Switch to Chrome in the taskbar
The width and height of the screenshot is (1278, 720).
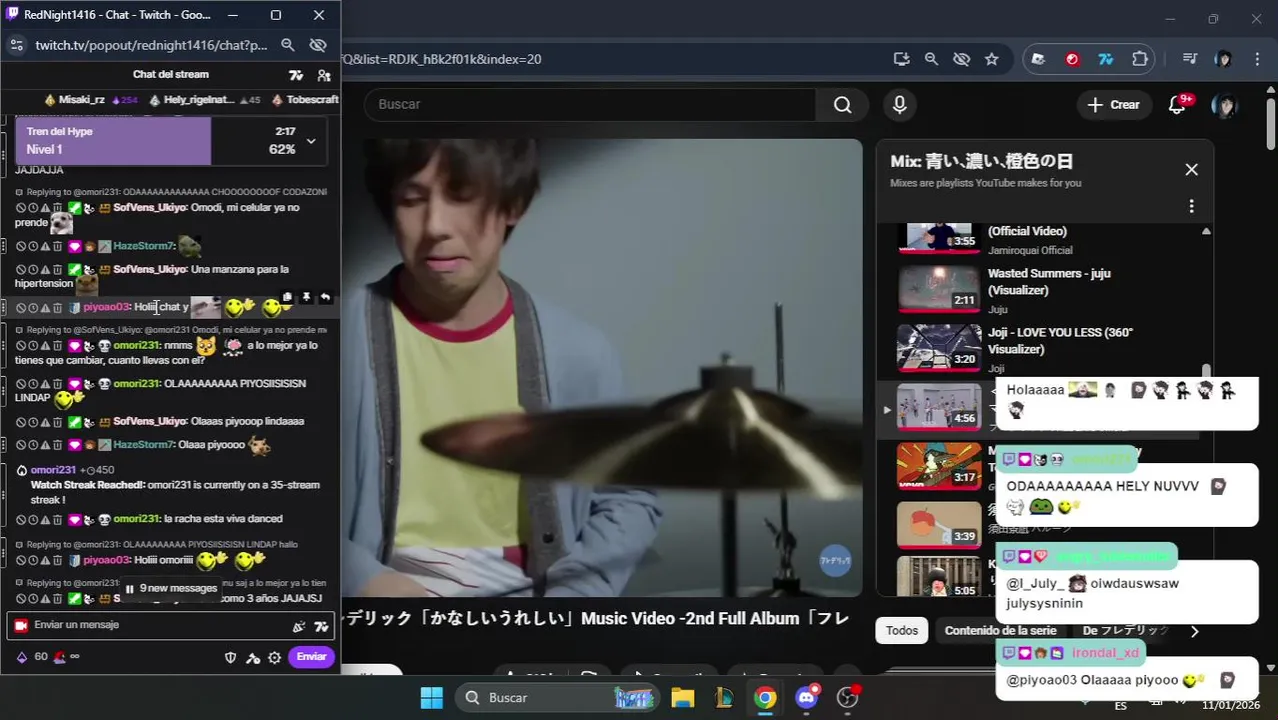click(x=765, y=697)
